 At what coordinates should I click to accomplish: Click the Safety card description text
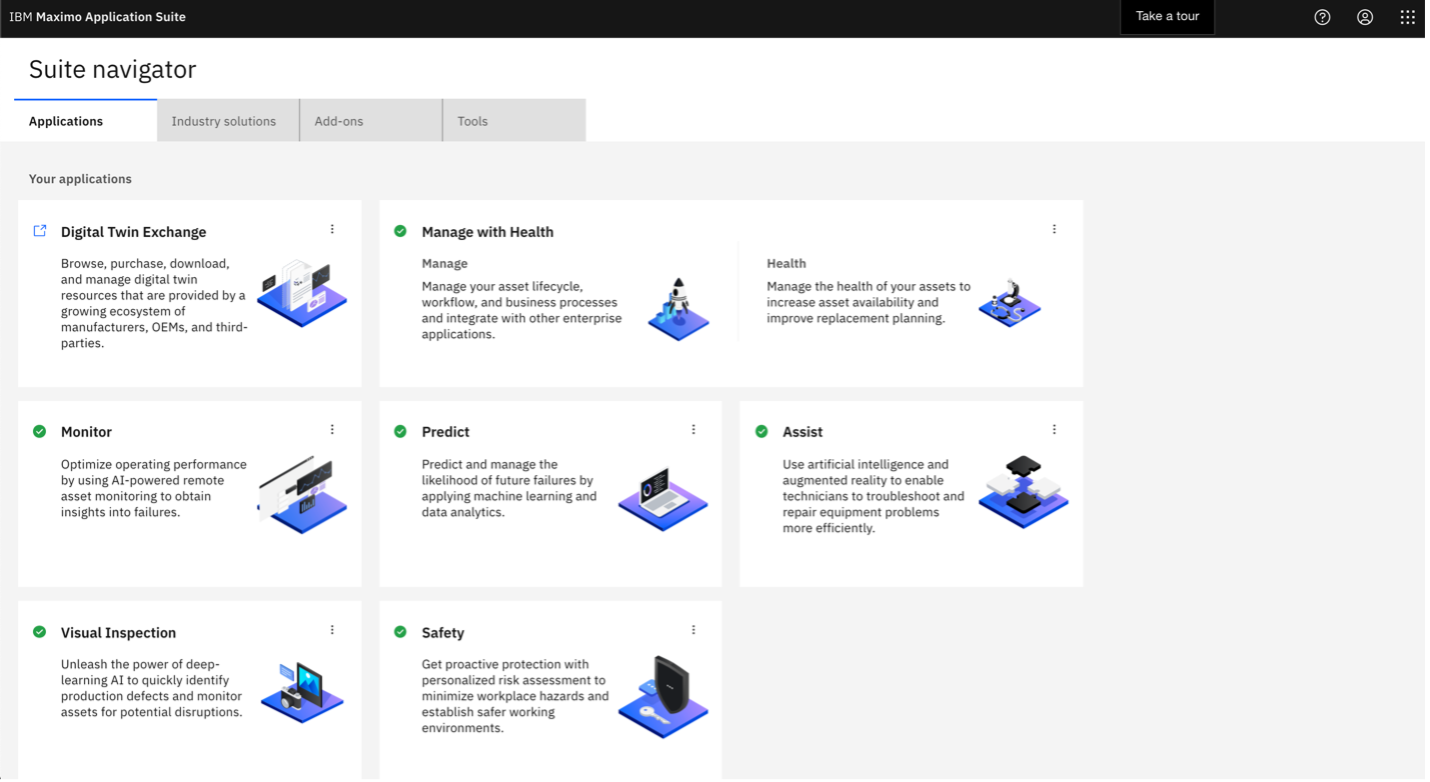pos(515,696)
